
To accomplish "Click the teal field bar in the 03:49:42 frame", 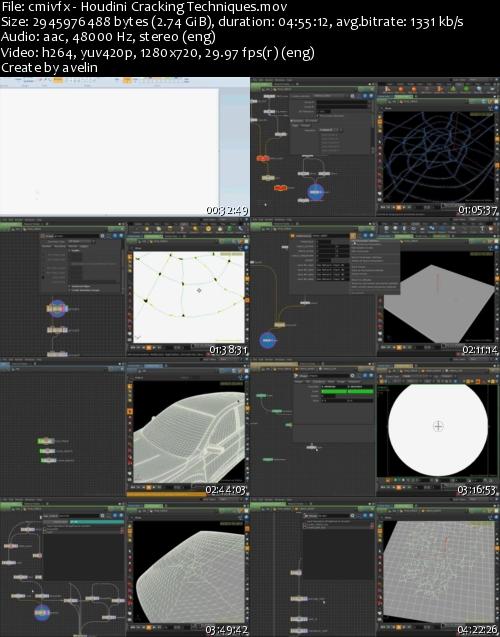I will 97,521.
